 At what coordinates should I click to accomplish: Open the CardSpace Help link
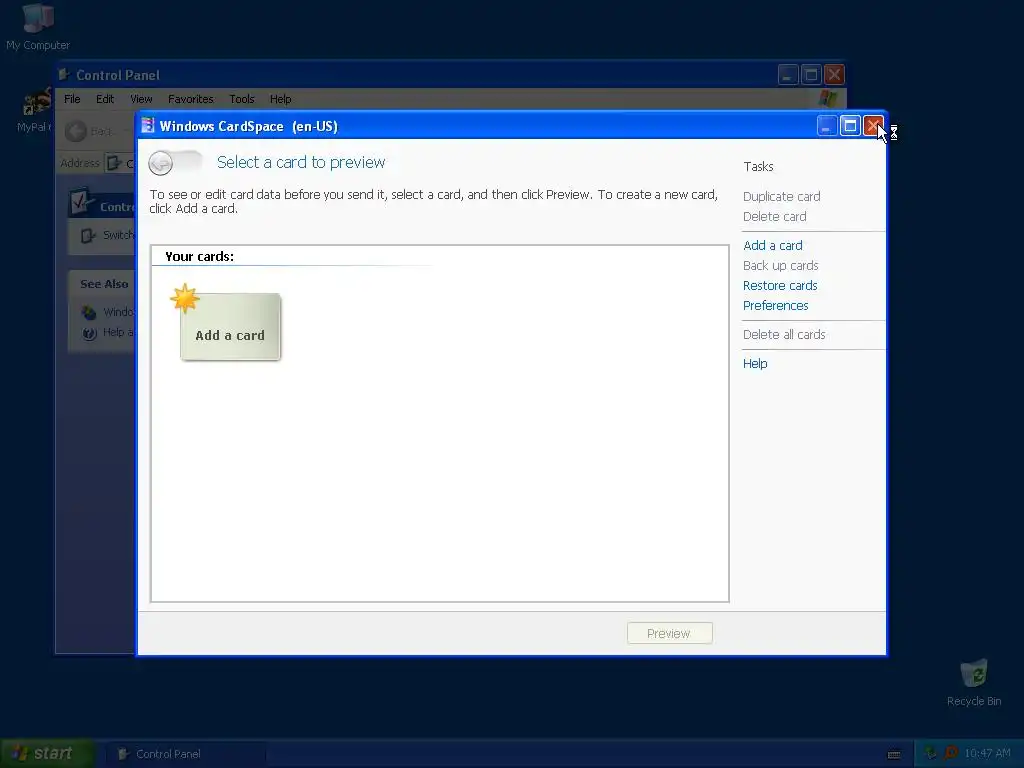(755, 364)
